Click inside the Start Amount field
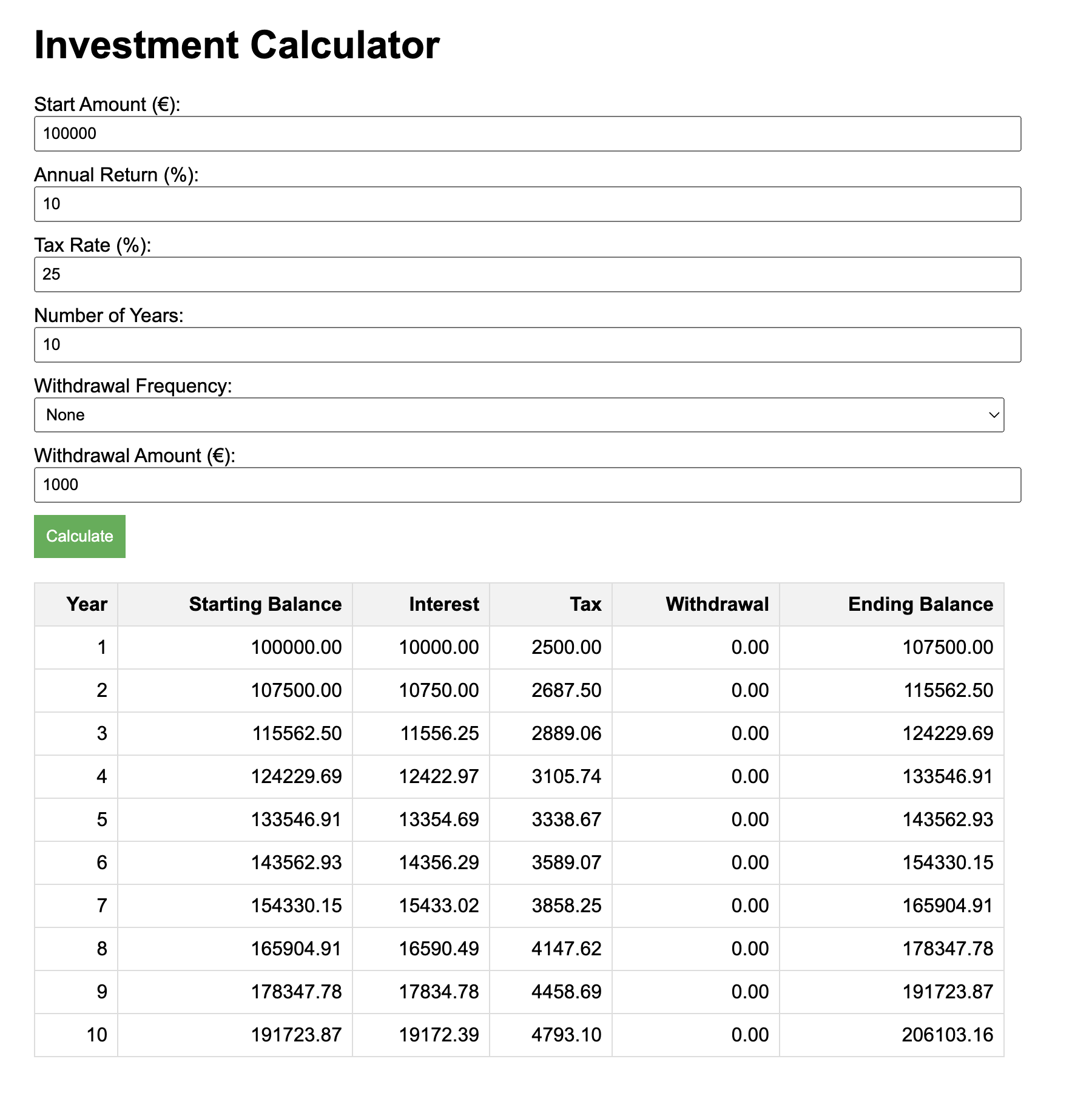Image resolution: width=1092 pixels, height=1093 pixels. click(x=522, y=133)
